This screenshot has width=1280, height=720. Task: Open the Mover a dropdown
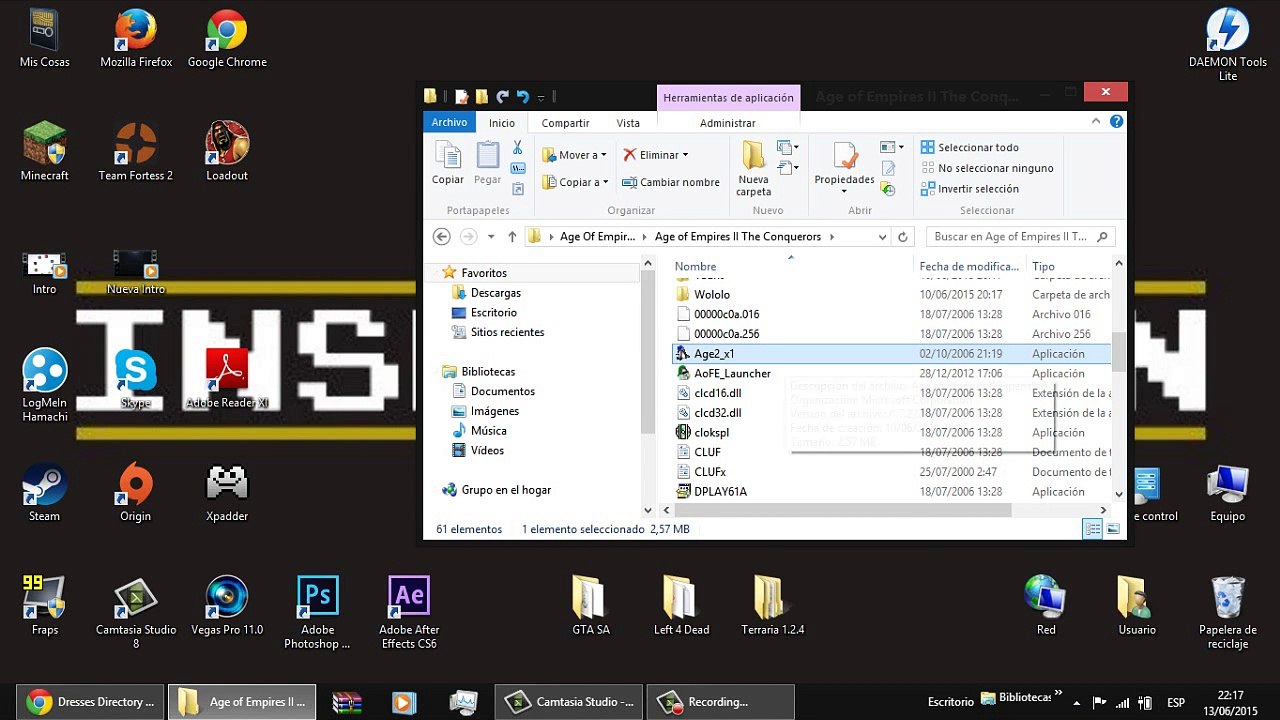pos(574,155)
